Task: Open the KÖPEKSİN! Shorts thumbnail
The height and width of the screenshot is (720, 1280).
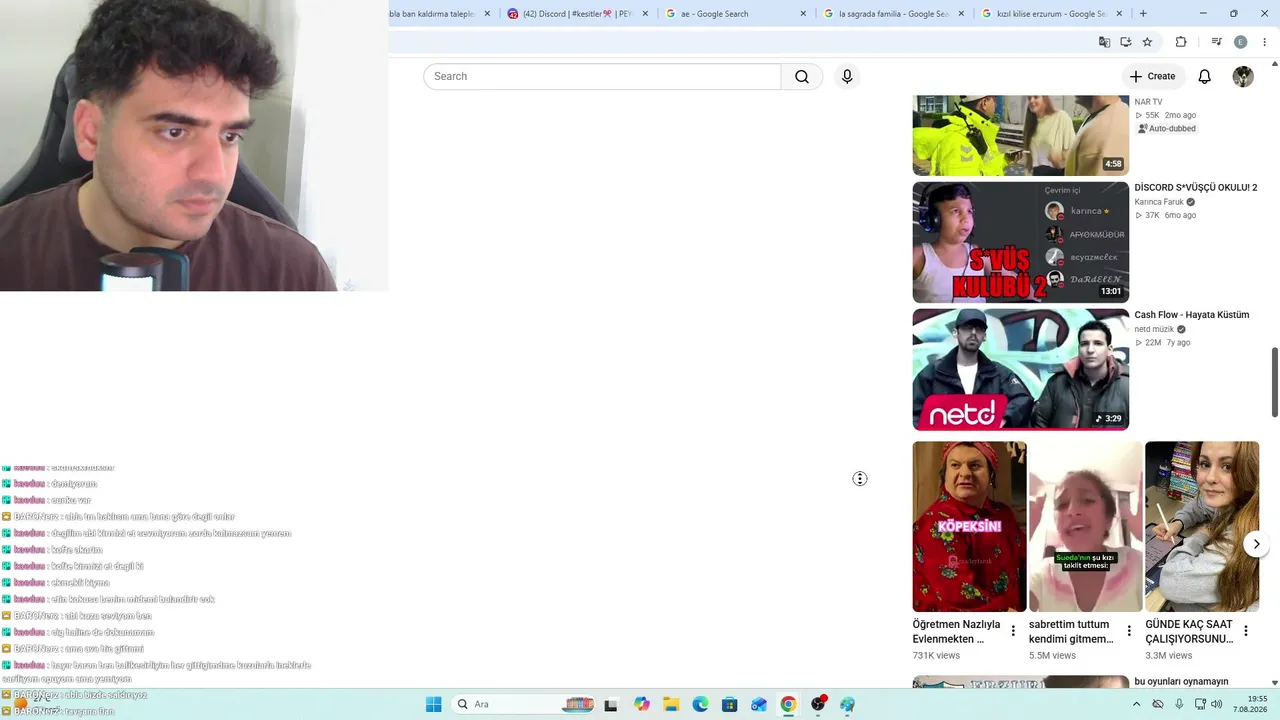Action: click(969, 527)
